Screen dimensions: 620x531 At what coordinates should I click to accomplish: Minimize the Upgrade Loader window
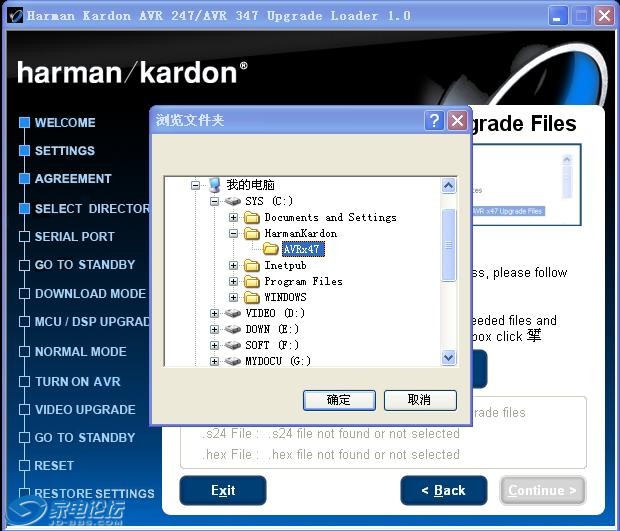[x=558, y=16]
